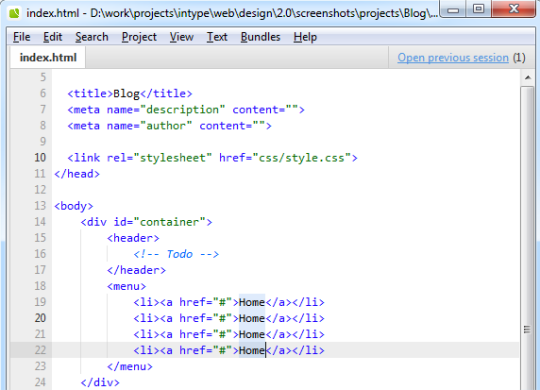Image resolution: width=540 pixels, height=390 pixels.
Task: Click the meta author line
Action: 169,126
